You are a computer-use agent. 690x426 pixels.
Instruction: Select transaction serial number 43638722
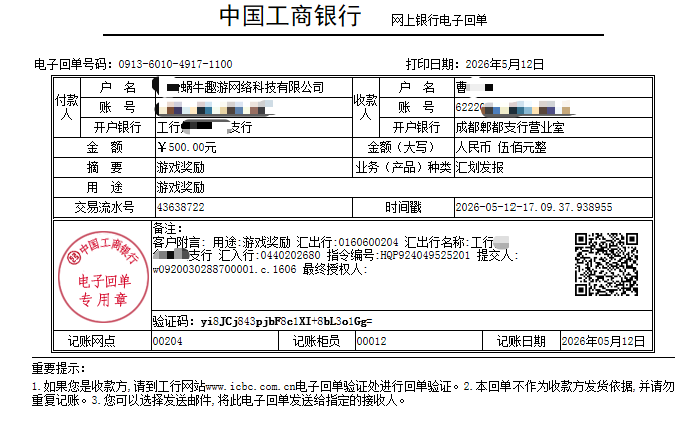click(x=180, y=207)
